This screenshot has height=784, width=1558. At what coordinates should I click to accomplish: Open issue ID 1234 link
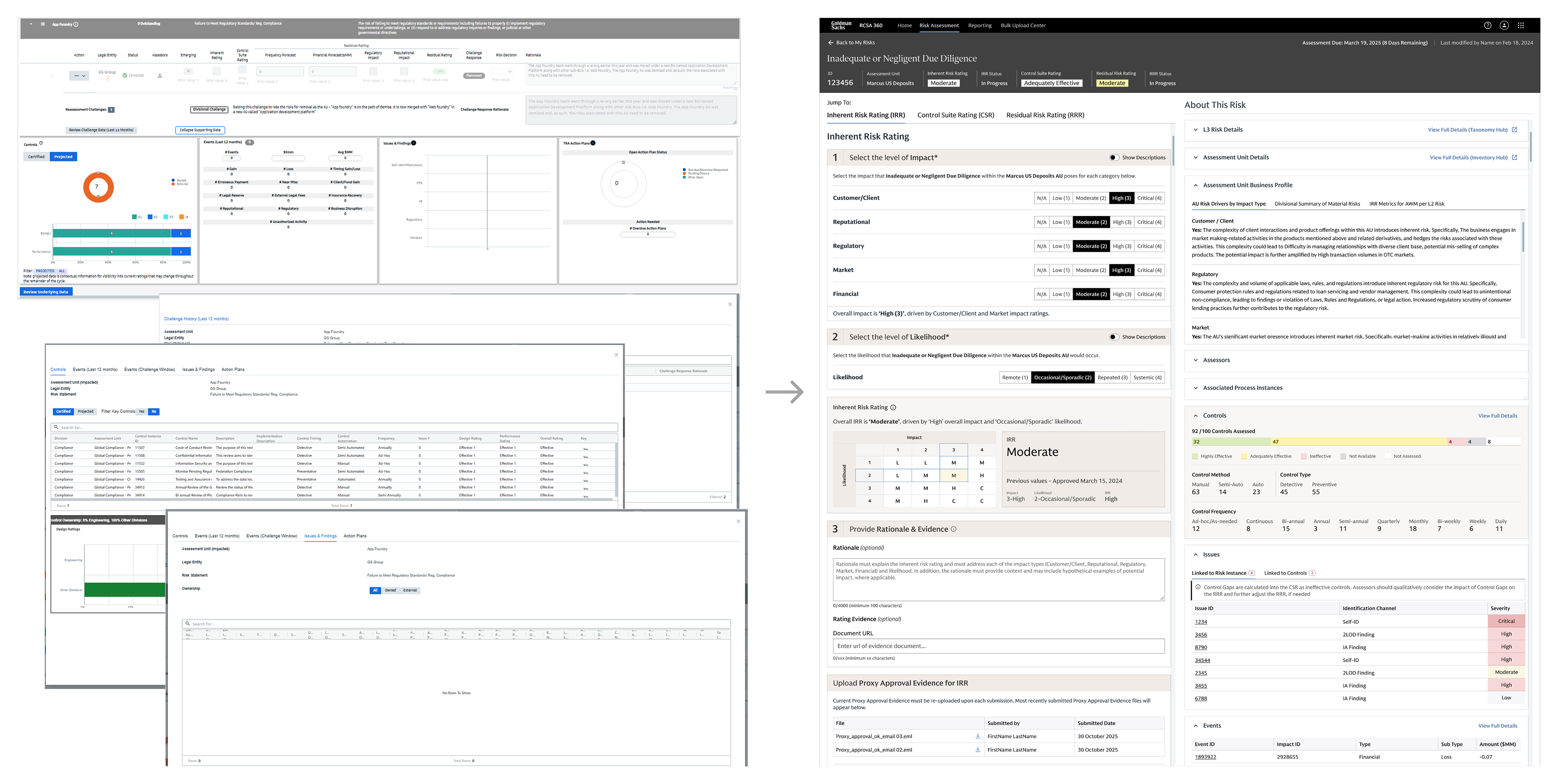[x=1201, y=622]
